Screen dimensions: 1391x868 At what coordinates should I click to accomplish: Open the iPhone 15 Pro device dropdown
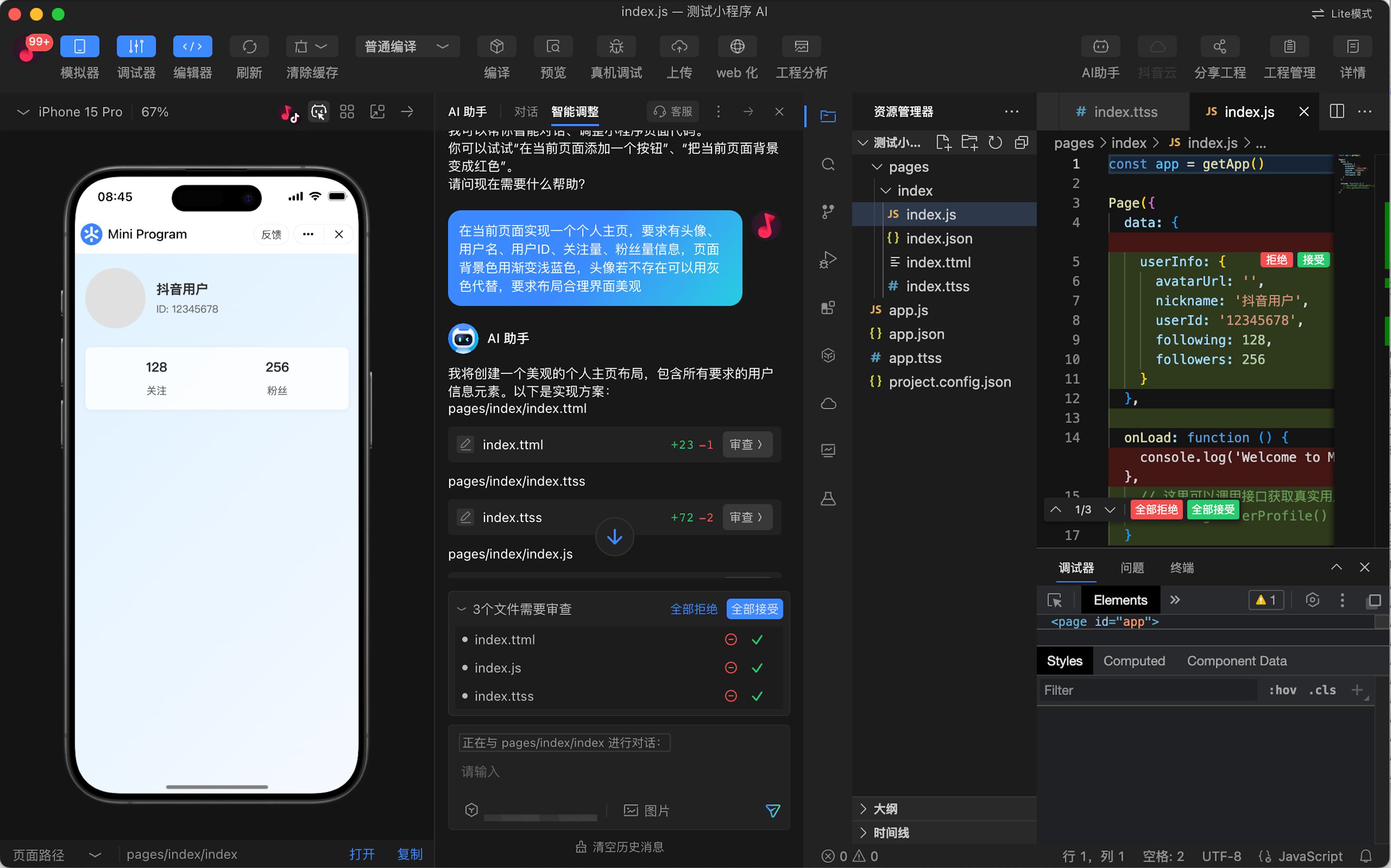(70, 112)
